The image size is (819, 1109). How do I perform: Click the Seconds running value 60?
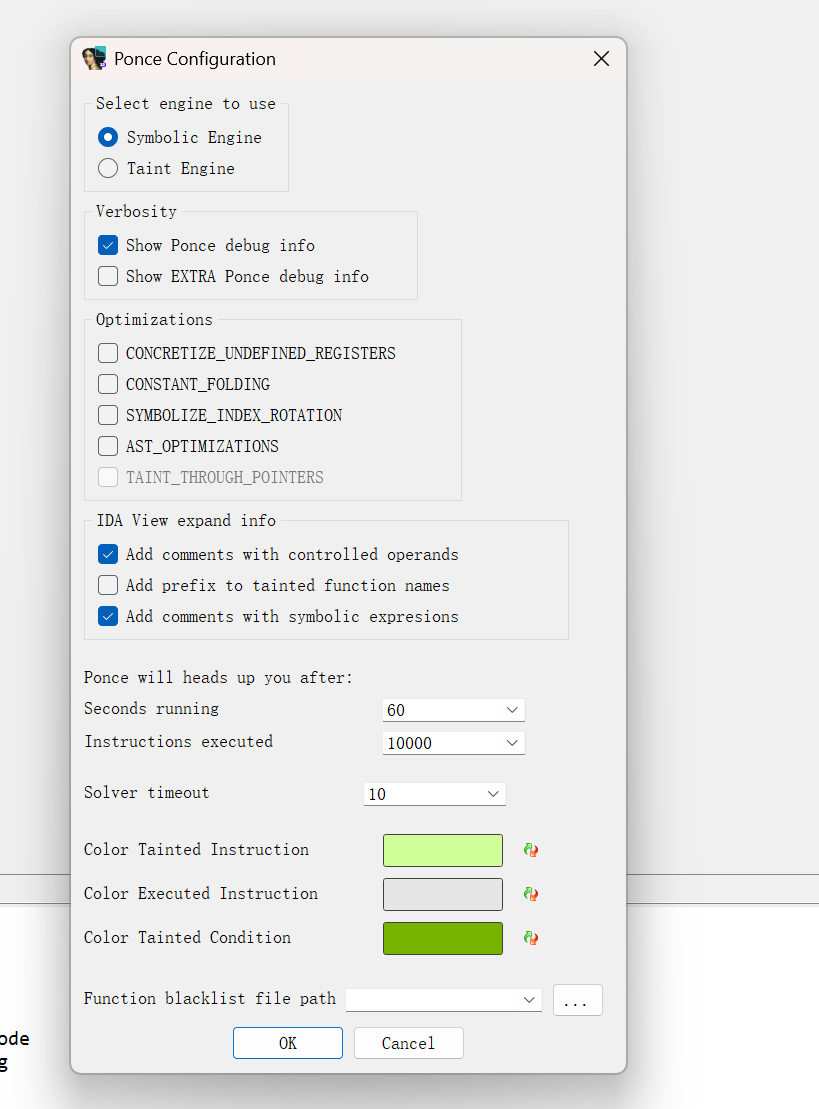(396, 710)
